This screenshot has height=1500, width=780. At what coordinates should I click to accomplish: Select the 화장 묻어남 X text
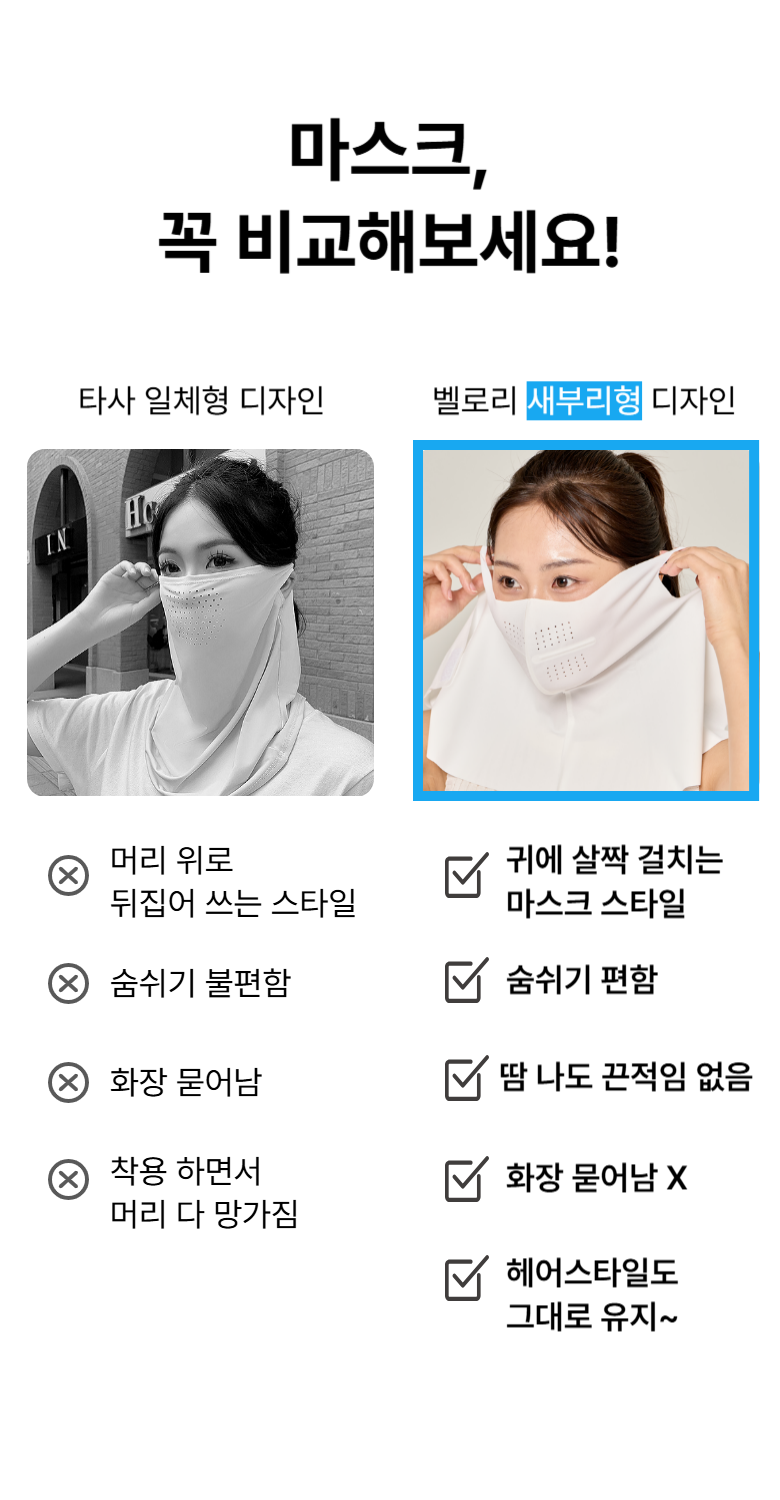pos(596,1178)
